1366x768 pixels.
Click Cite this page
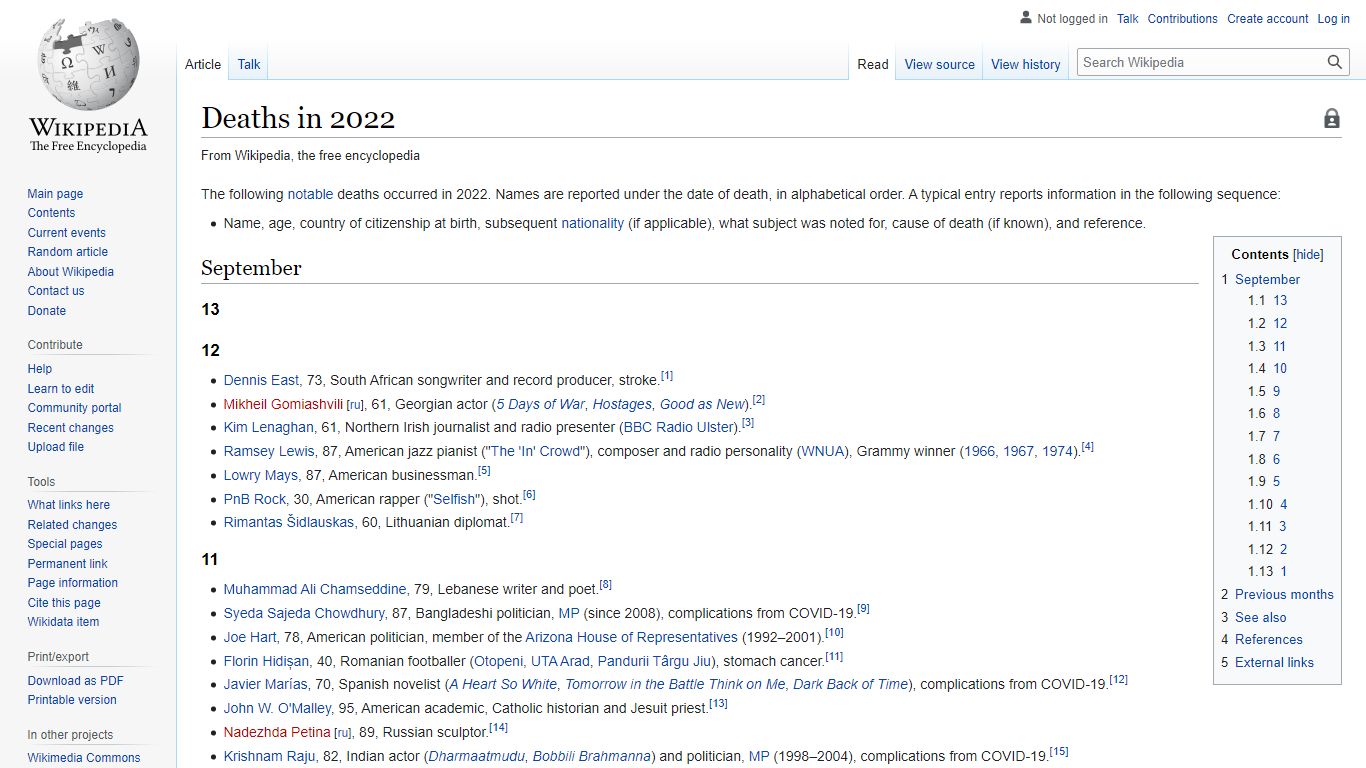tap(64, 603)
